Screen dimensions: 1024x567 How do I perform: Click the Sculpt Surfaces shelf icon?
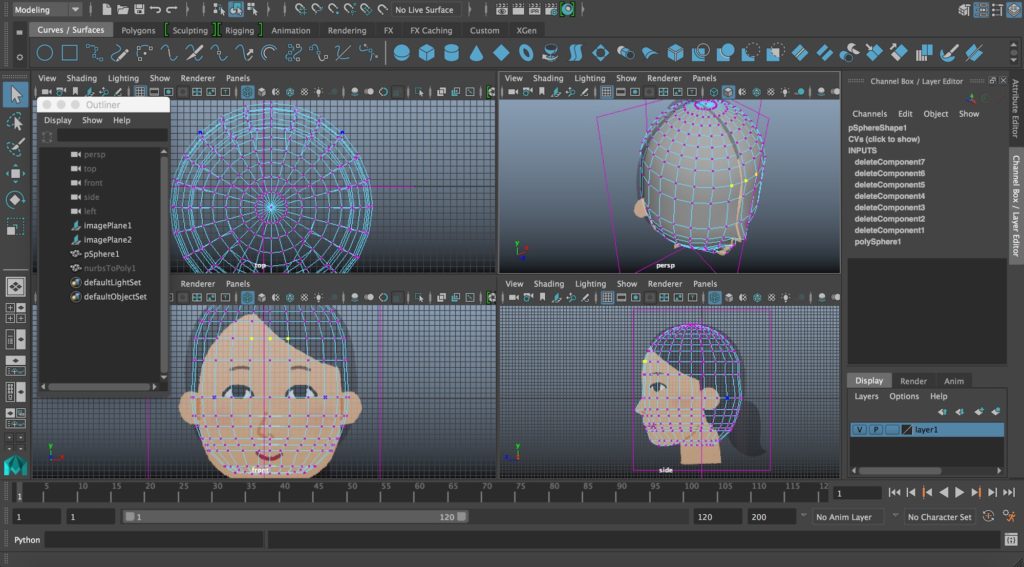click(x=949, y=53)
